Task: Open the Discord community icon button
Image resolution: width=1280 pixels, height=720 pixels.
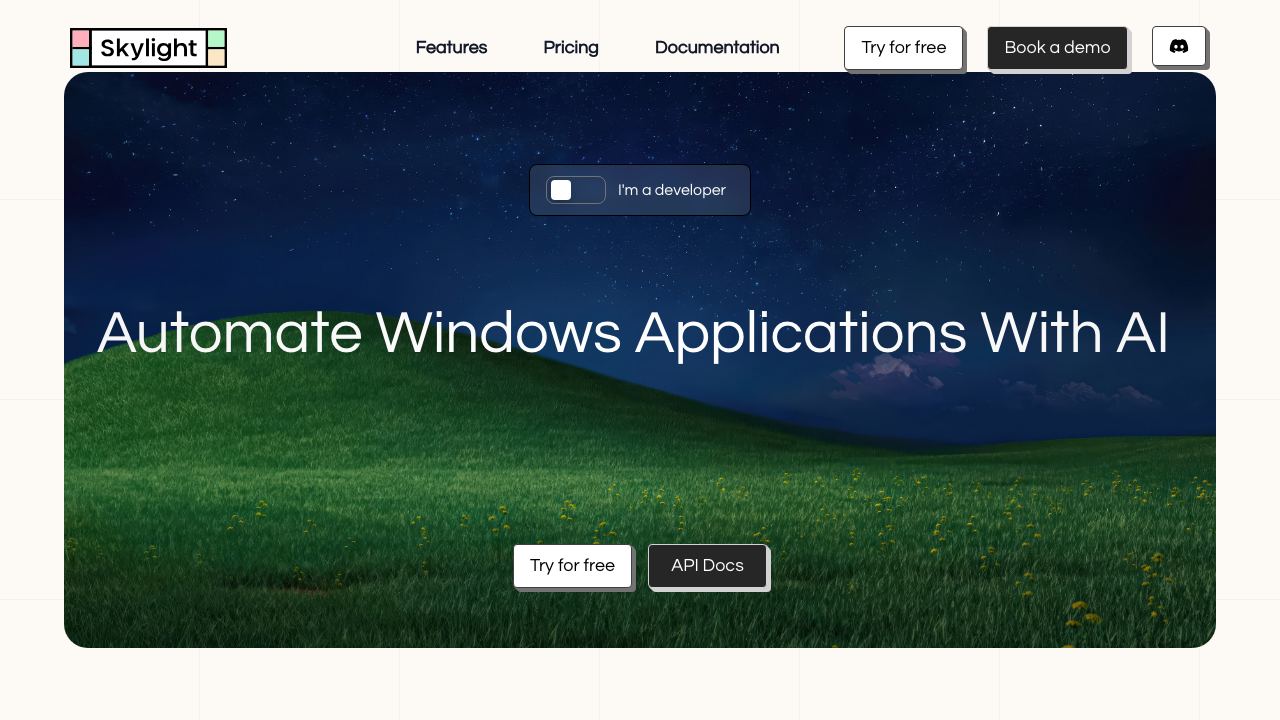Action: (x=1179, y=46)
